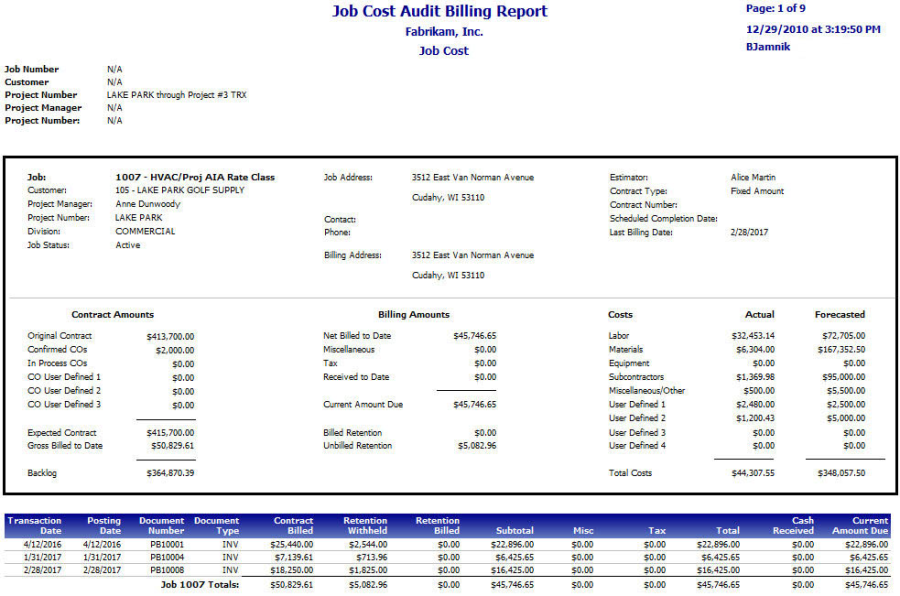Click the Posting Date column header
900x596 pixels.
point(104,526)
